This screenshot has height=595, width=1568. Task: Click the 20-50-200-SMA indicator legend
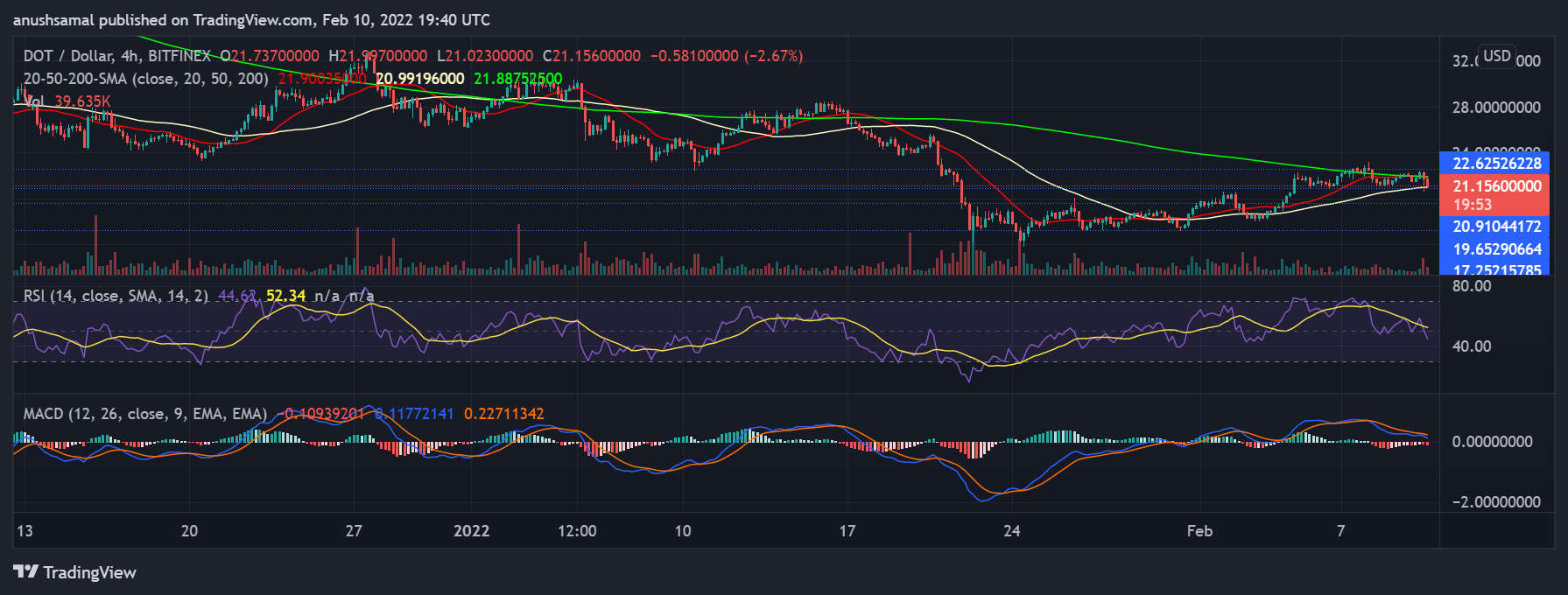pos(144,79)
